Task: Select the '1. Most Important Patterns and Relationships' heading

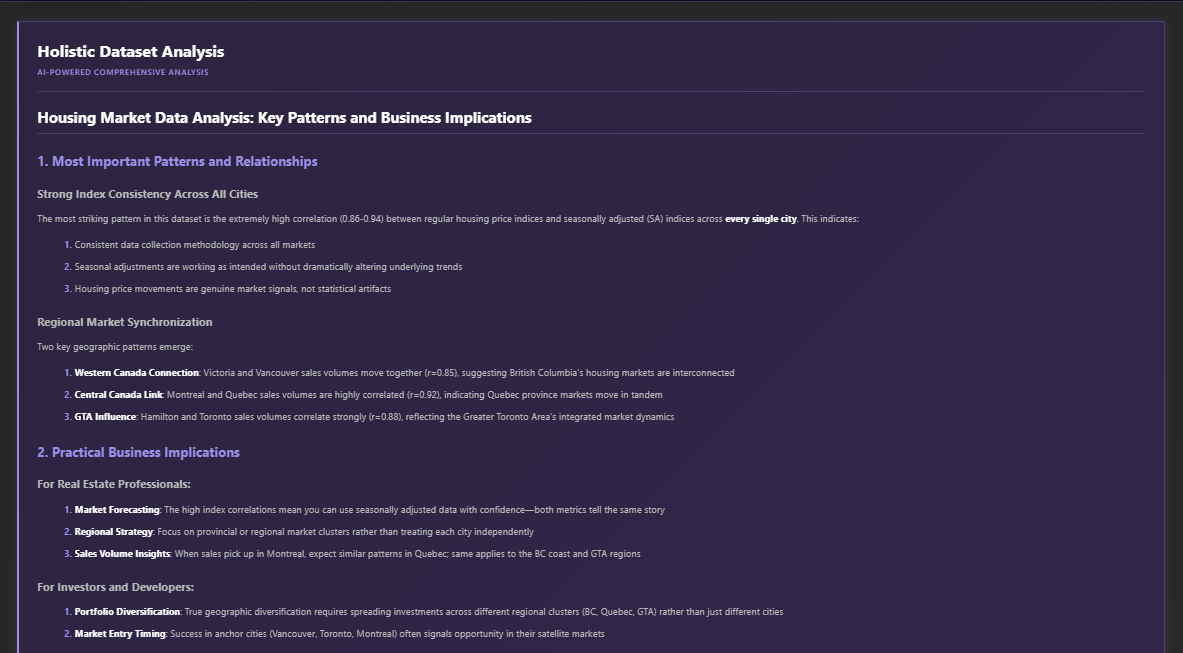Action: [x=177, y=161]
